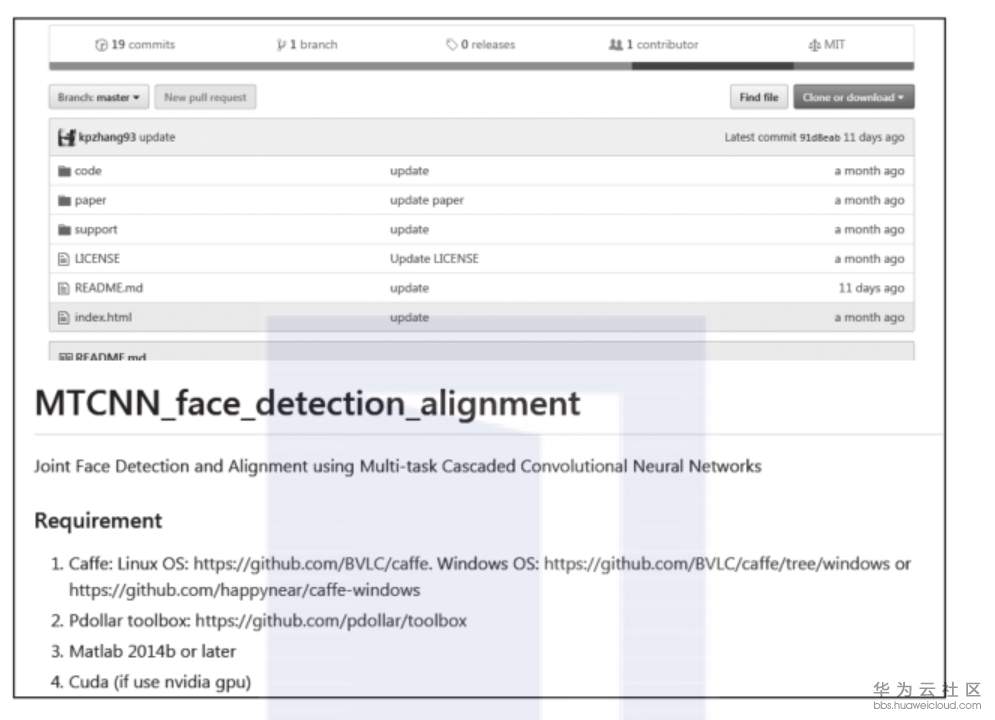The width and height of the screenshot is (995, 720).
Task: Open update commit for code folder
Action: 409,171
